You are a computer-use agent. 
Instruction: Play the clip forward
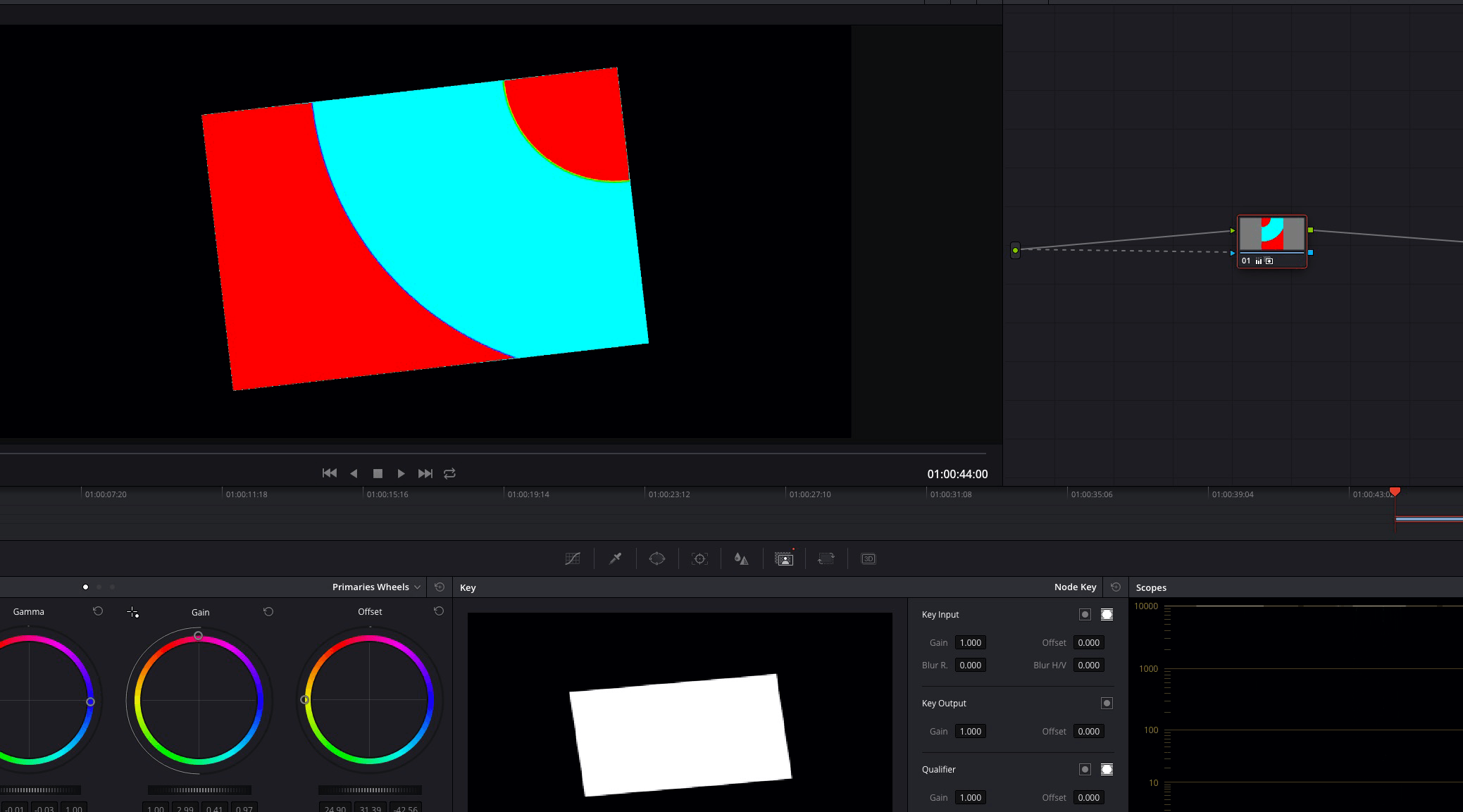click(x=401, y=473)
